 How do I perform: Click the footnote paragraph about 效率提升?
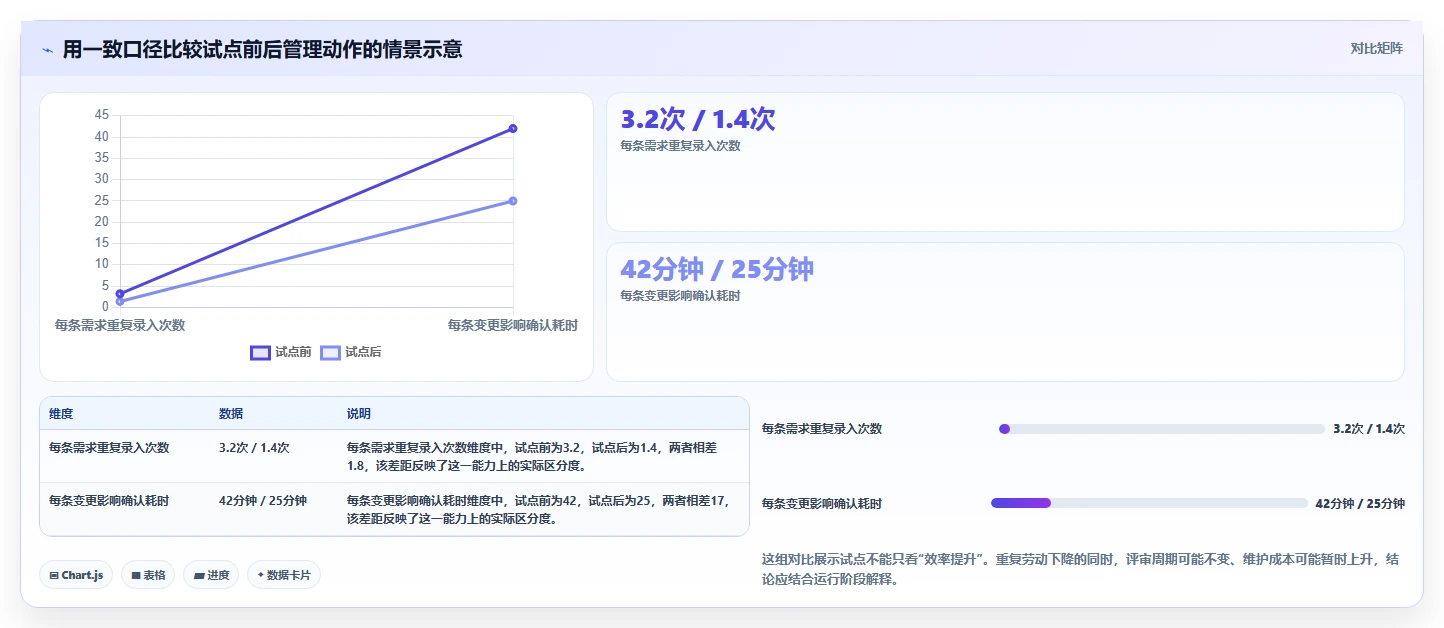(1080, 569)
